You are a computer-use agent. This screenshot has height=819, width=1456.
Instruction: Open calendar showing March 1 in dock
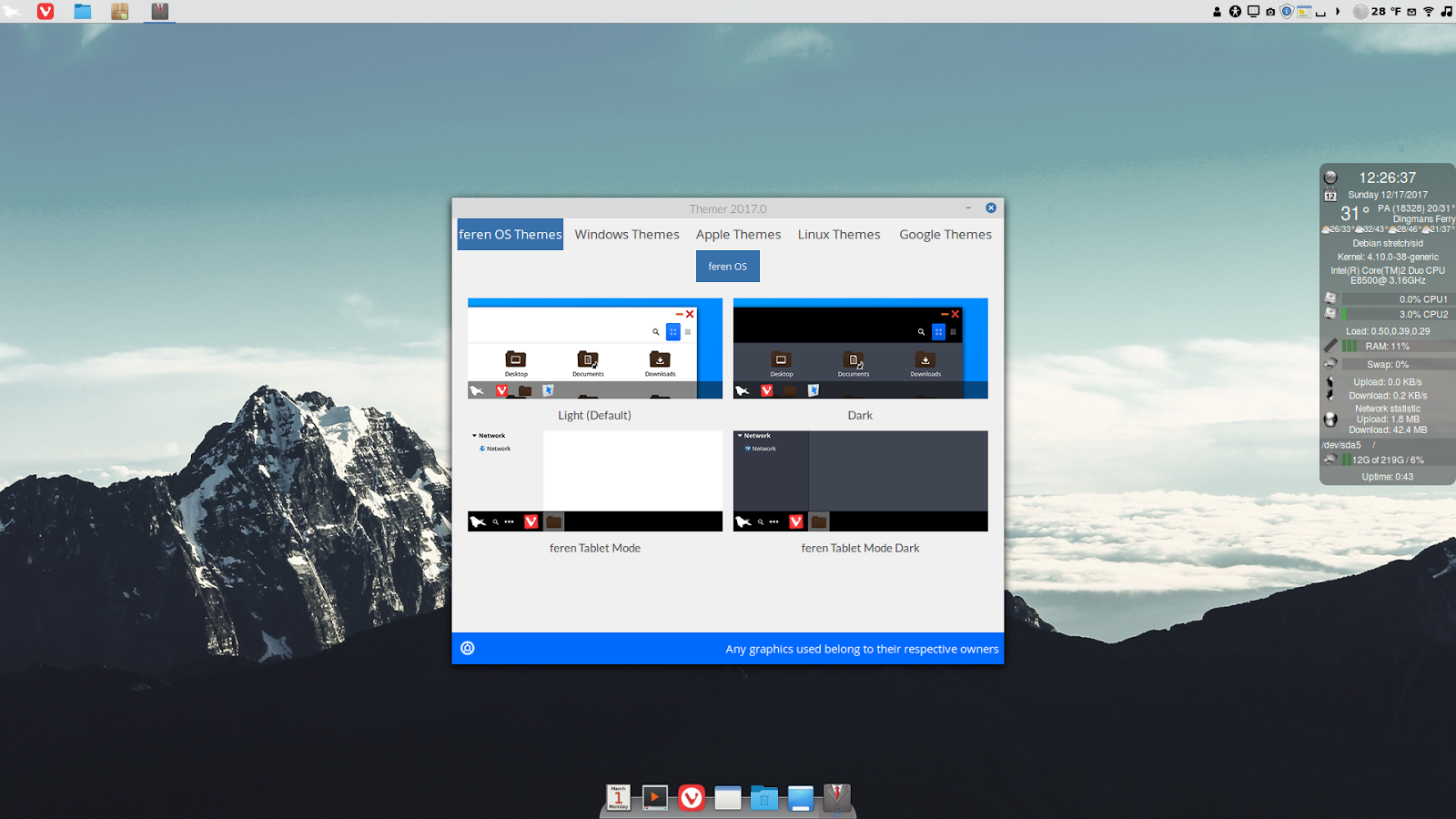coord(618,798)
